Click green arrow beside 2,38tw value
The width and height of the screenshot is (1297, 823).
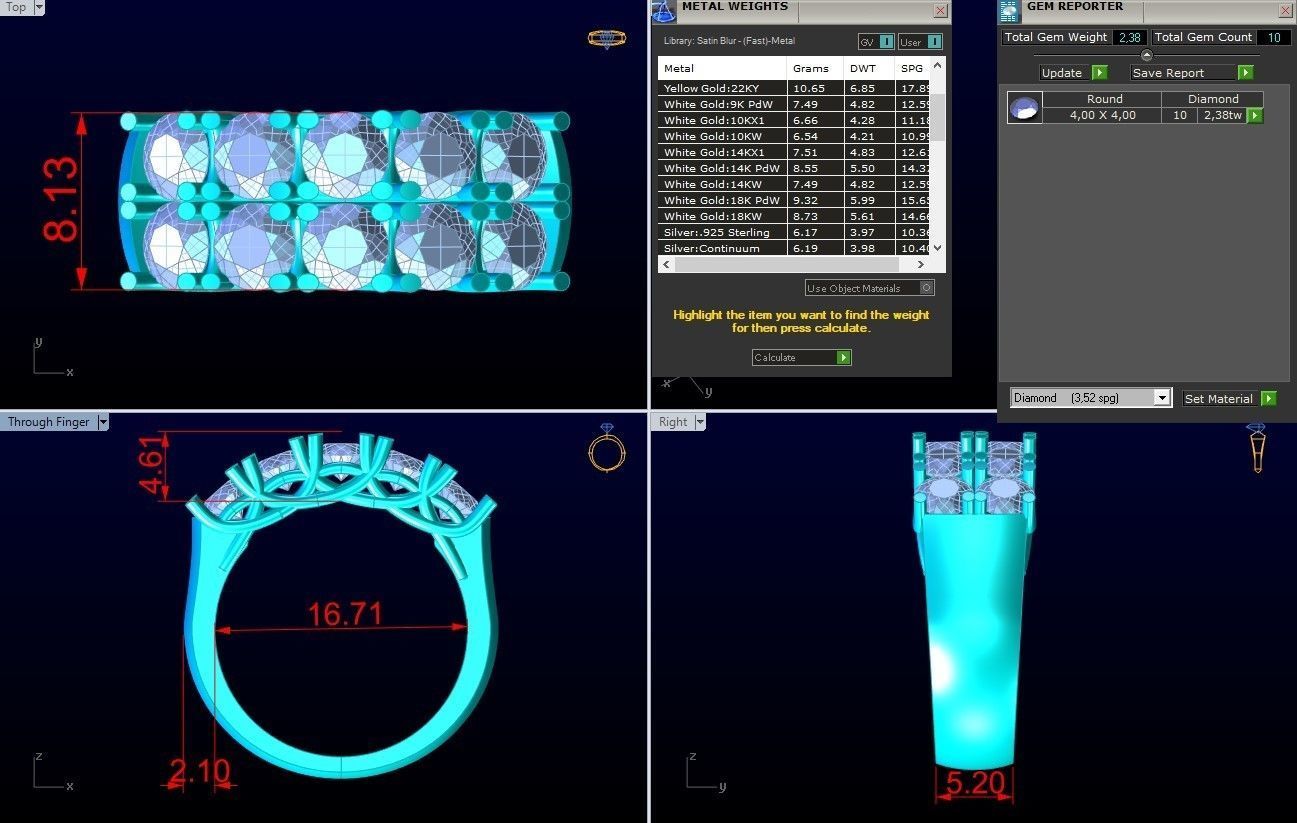pyautogui.click(x=1254, y=116)
